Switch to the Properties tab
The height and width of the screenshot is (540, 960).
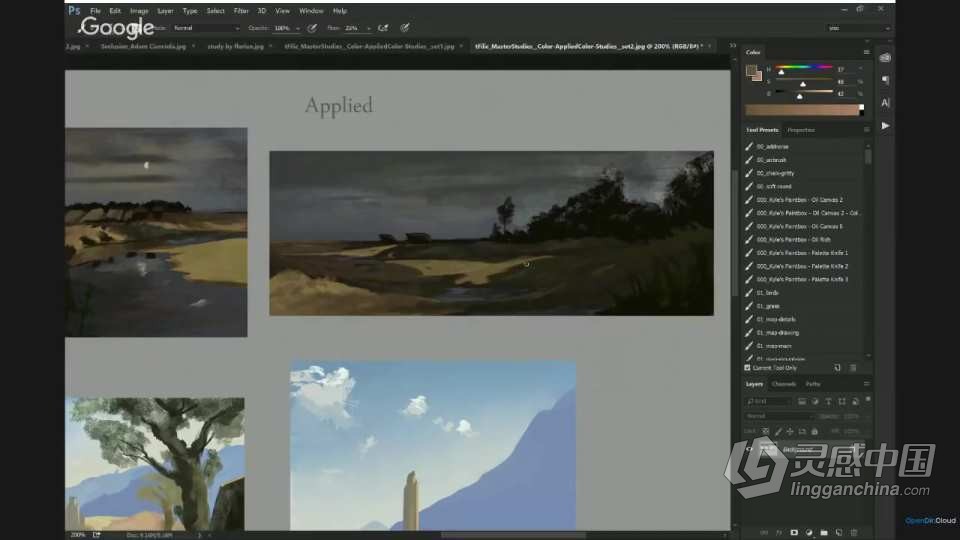(801, 130)
